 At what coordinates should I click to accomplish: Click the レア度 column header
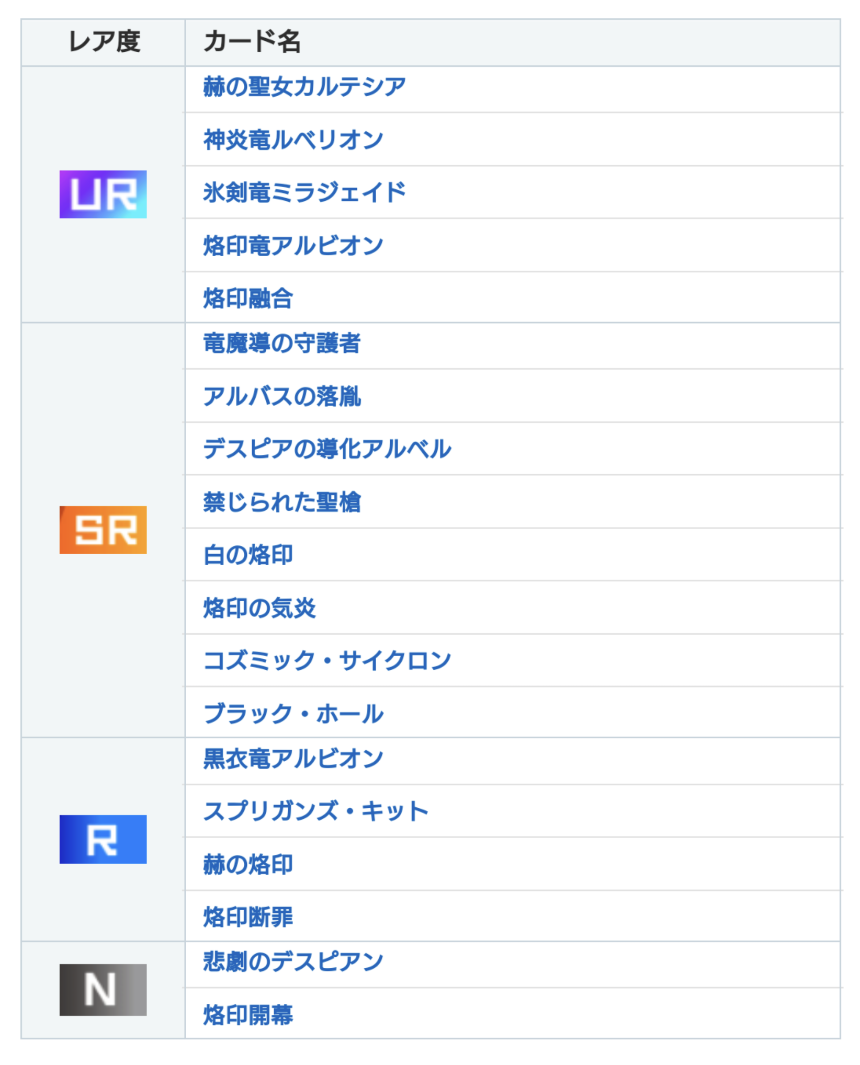coord(103,42)
